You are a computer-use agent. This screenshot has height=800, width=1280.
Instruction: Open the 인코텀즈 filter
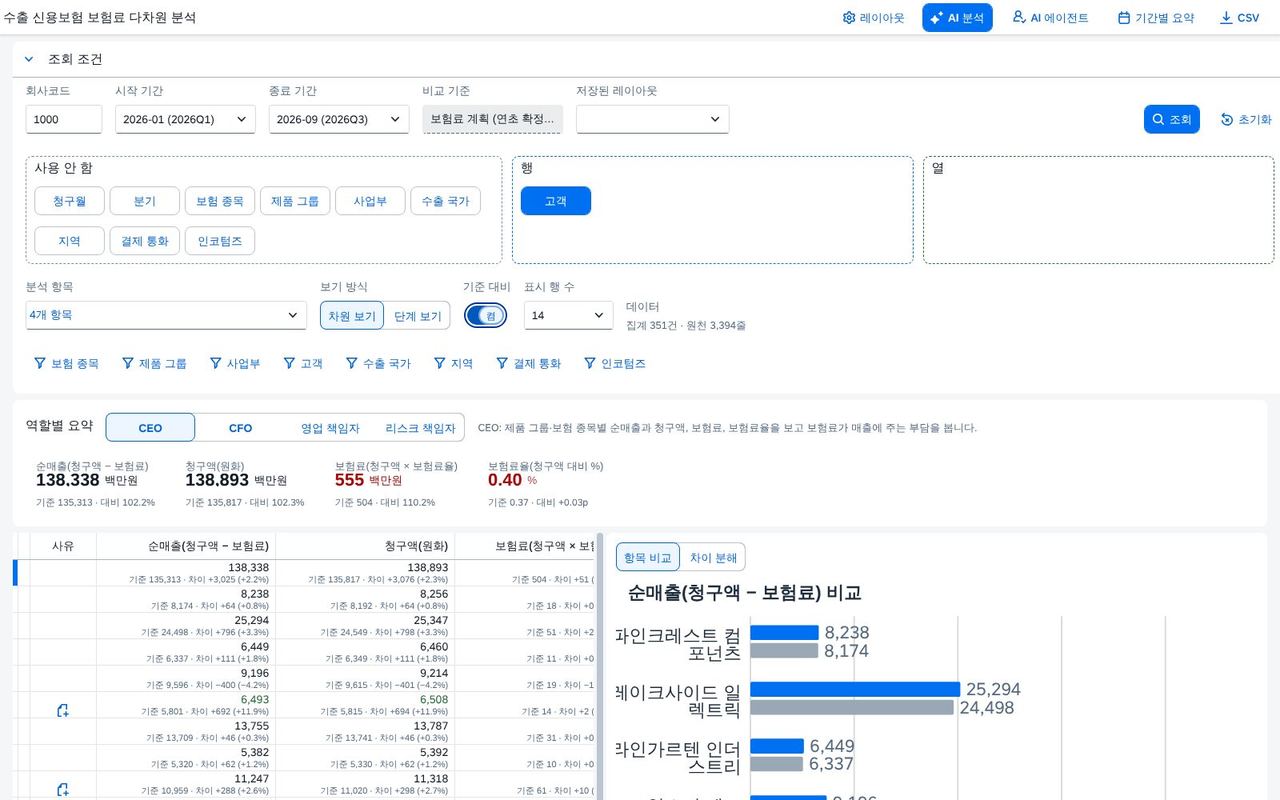click(615, 363)
